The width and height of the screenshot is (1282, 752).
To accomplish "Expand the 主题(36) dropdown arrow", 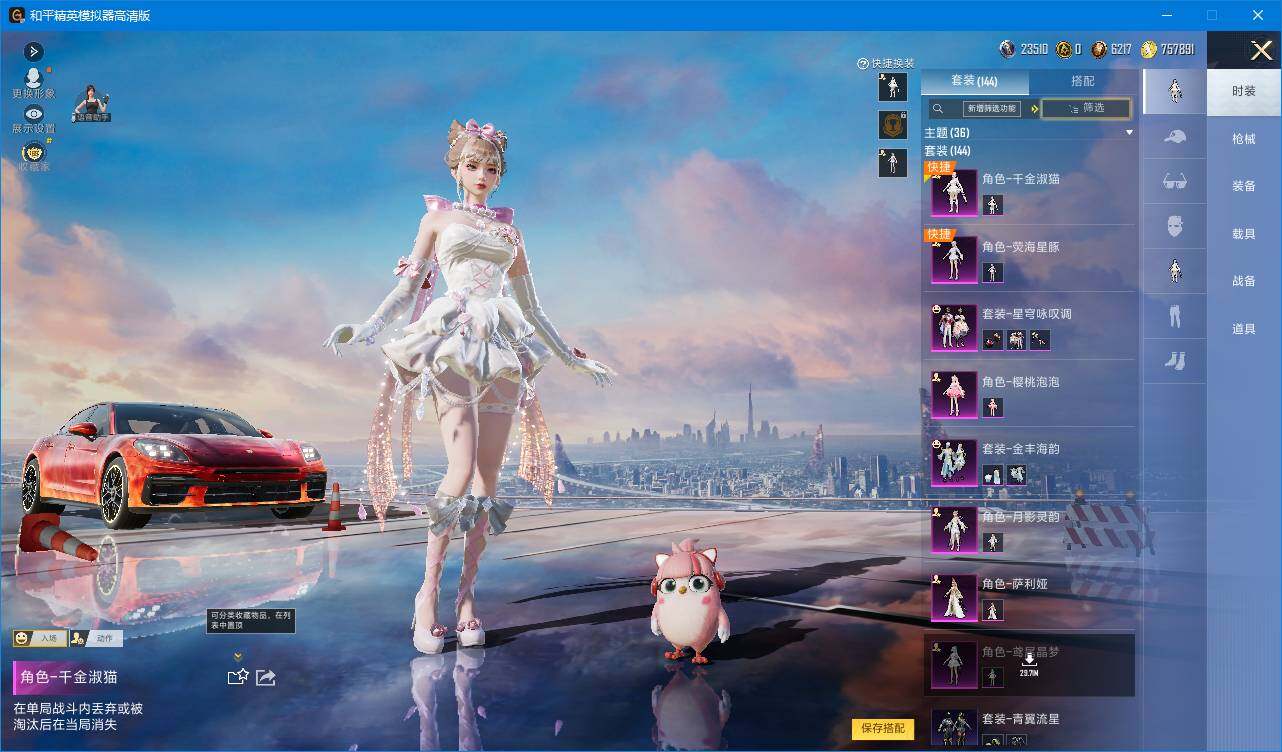I will click(x=1130, y=133).
